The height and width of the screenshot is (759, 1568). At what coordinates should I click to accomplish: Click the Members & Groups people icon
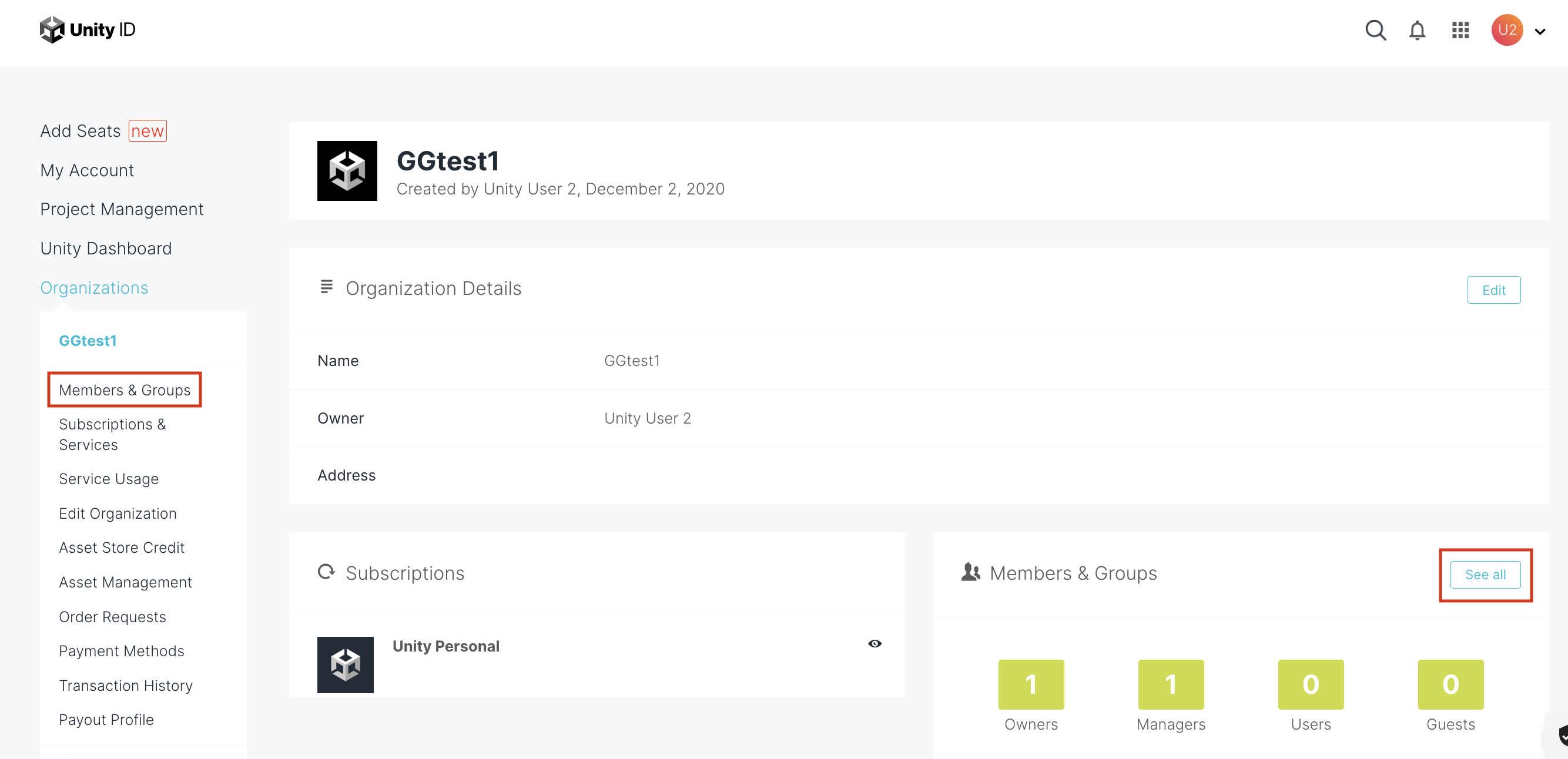[970, 572]
